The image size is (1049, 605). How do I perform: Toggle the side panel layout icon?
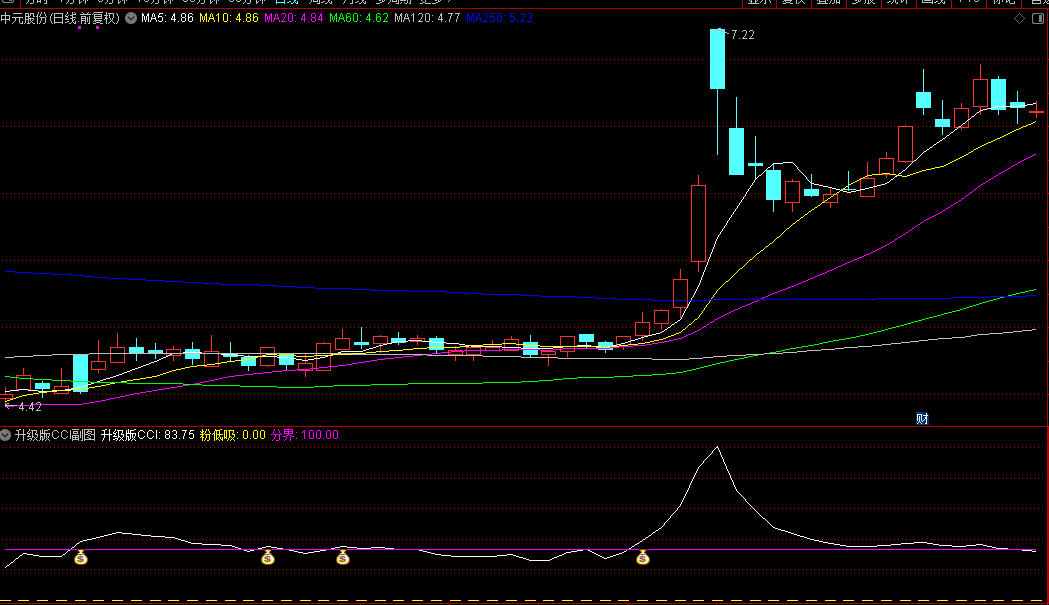pos(1038,19)
